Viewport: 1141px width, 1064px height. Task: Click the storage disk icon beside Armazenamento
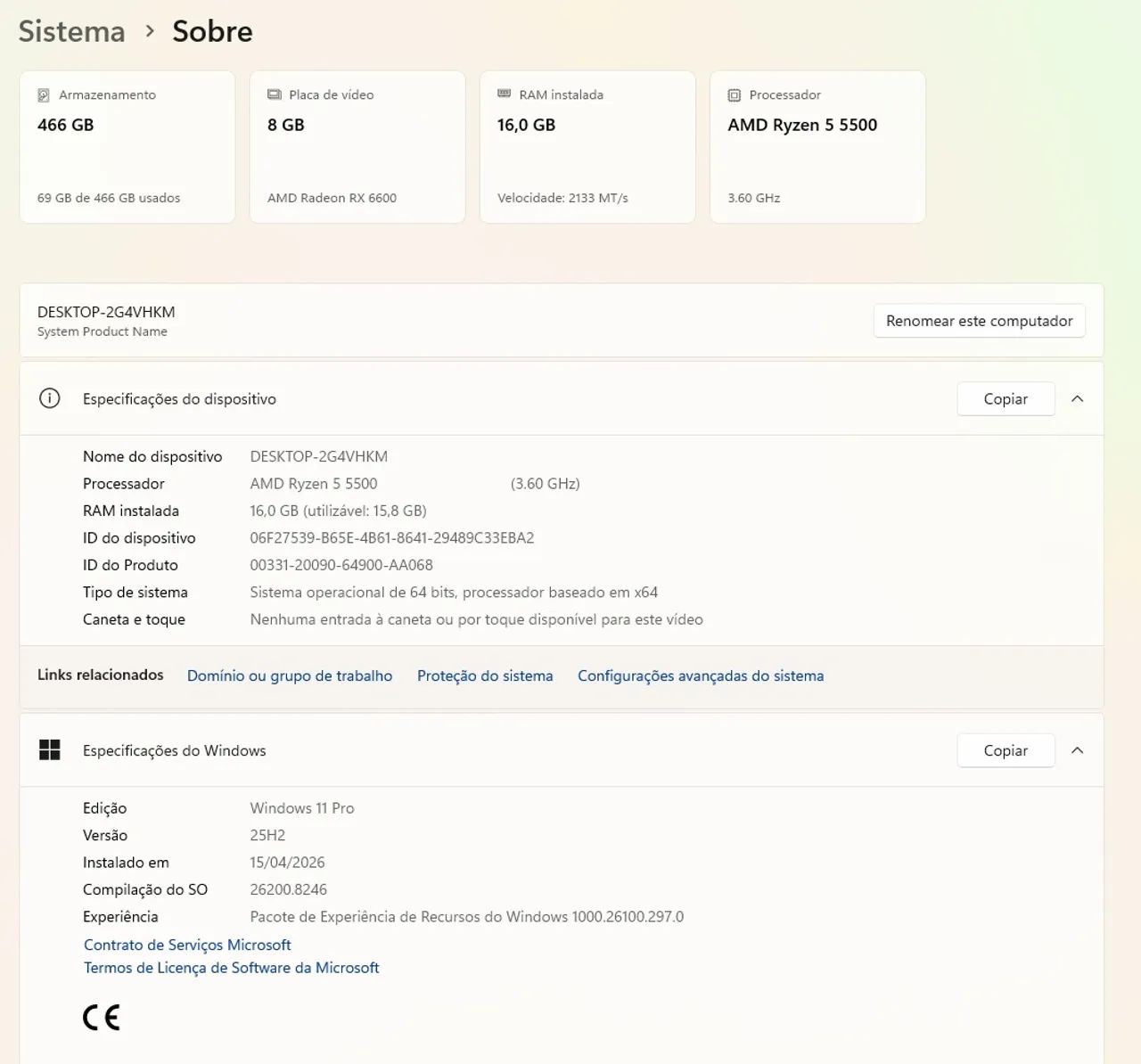(x=44, y=95)
